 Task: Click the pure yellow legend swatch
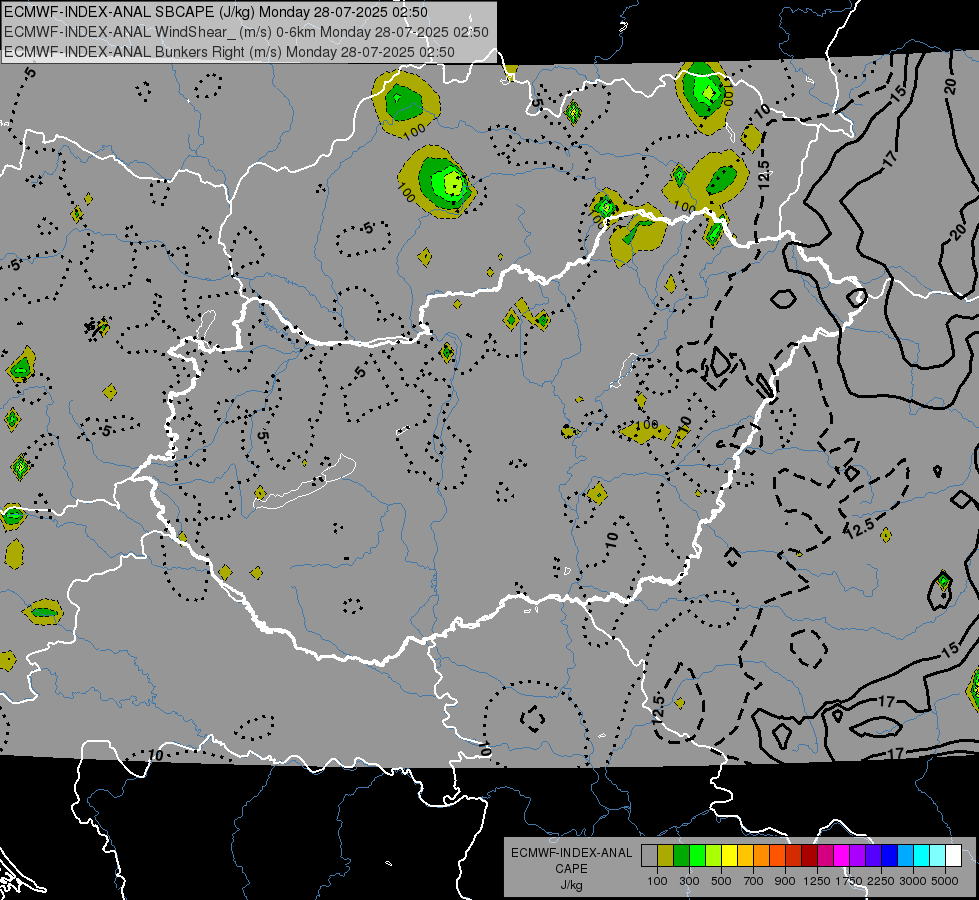729,856
